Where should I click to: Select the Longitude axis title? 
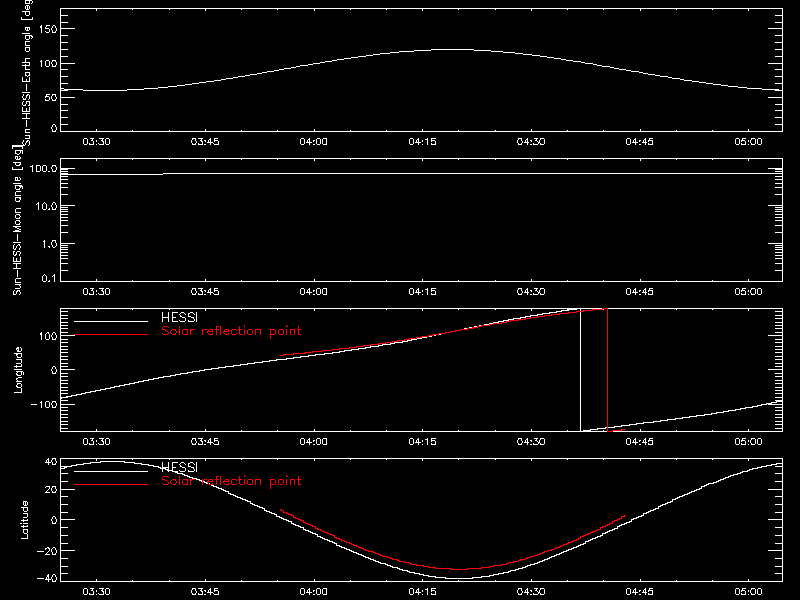click(x=18, y=370)
